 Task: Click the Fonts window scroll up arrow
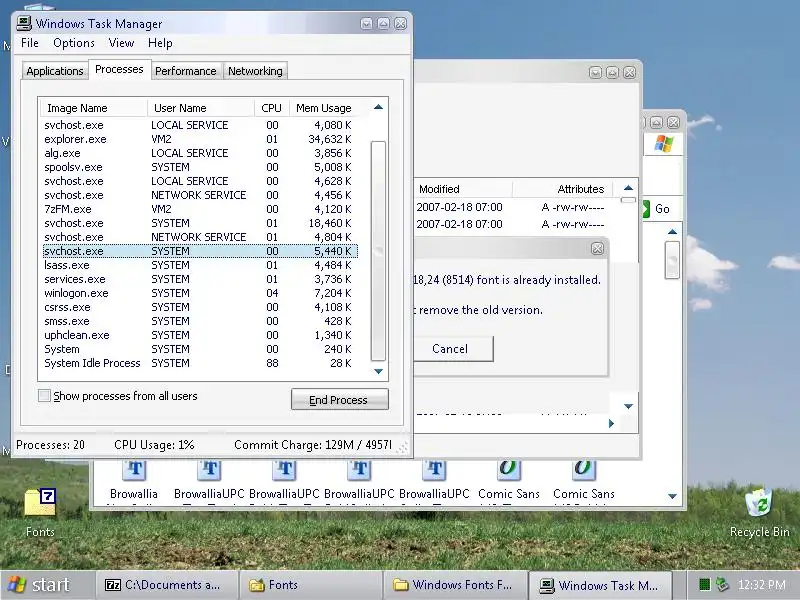(672, 232)
